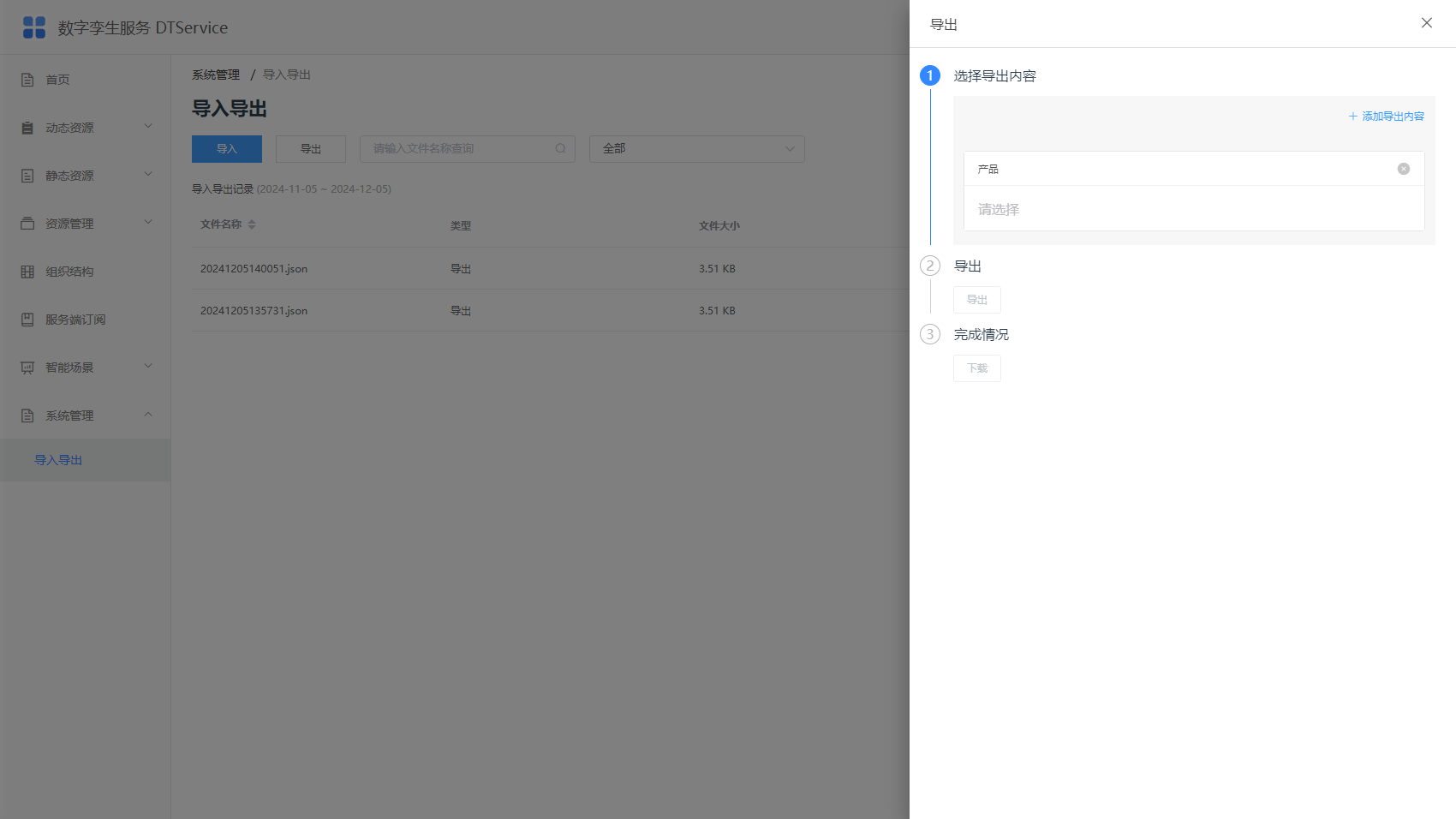The height and width of the screenshot is (819, 1456).
Task: Close the 导出 drawer panel
Action: pos(1427,23)
